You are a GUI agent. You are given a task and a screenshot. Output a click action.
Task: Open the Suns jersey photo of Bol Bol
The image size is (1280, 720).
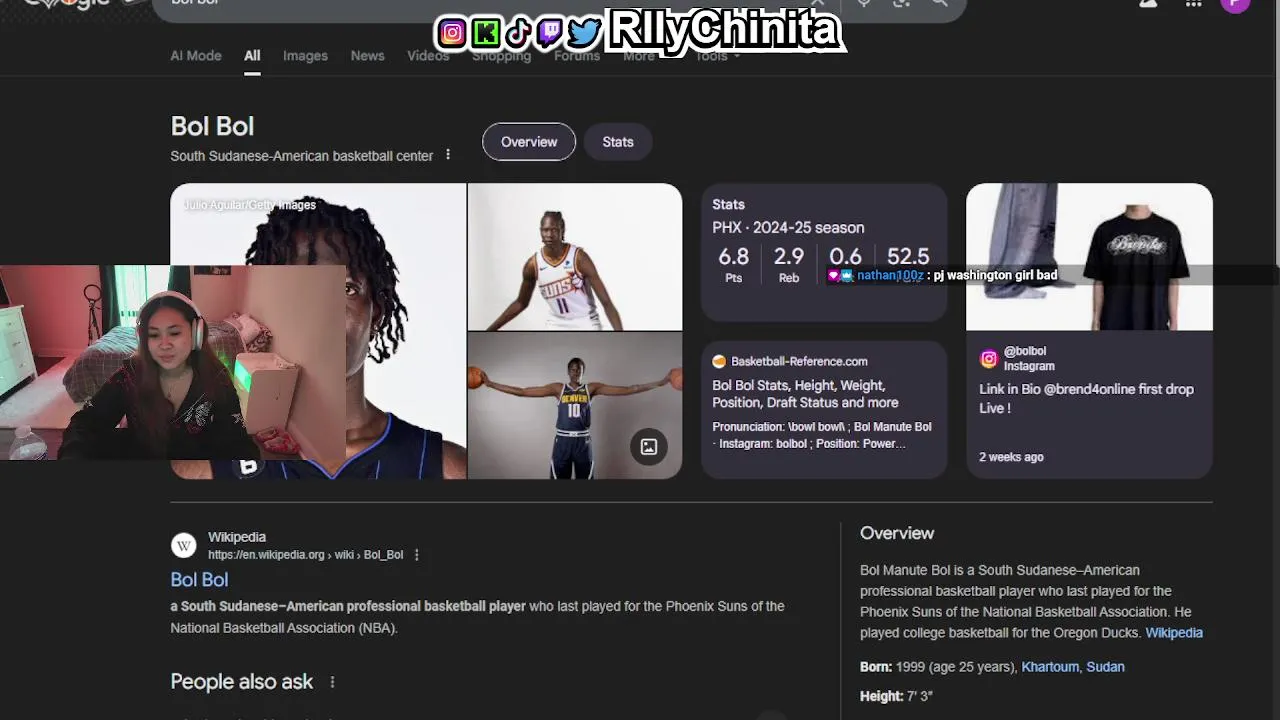tap(575, 256)
